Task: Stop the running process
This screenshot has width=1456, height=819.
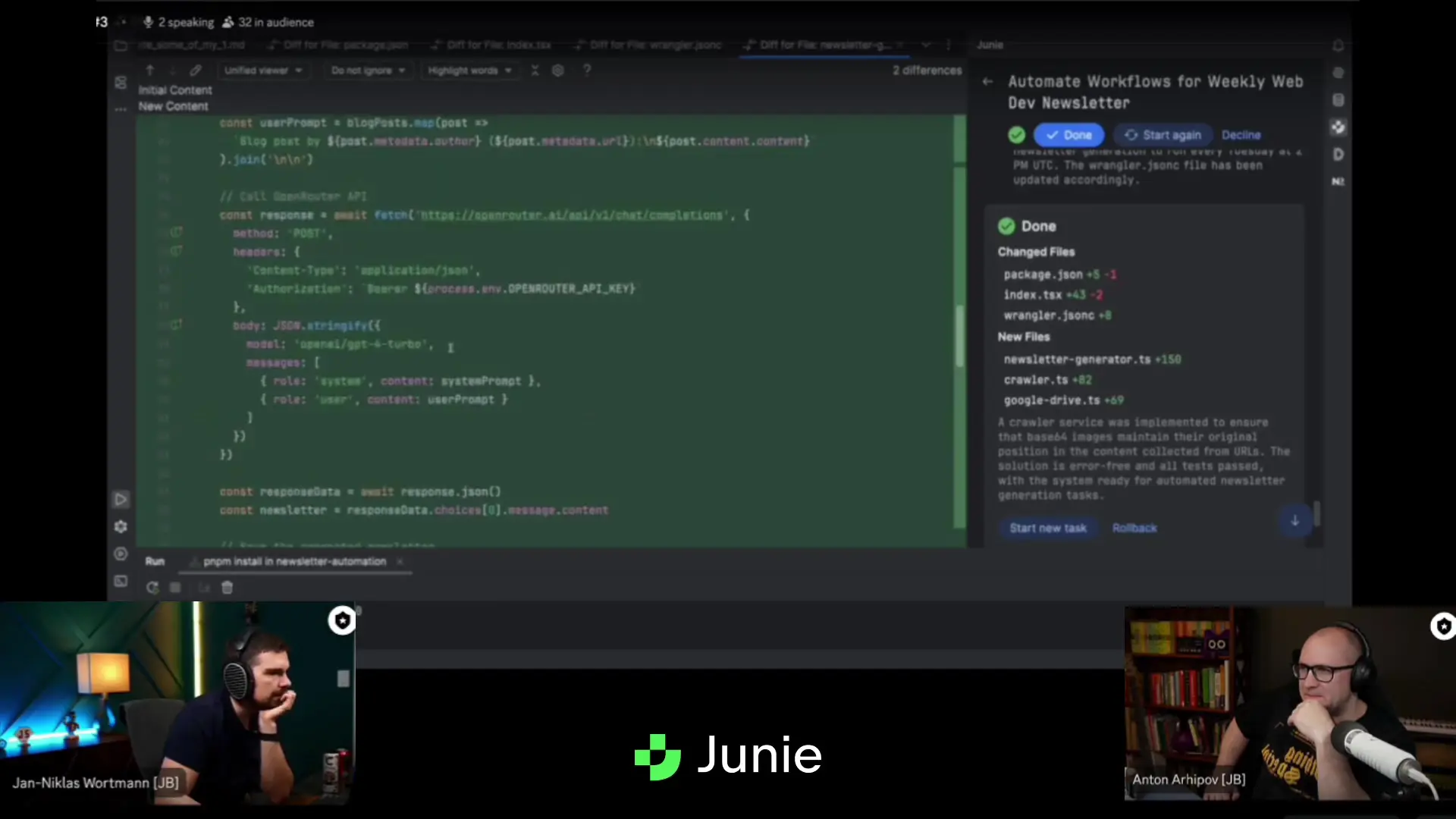Action: [x=175, y=588]
